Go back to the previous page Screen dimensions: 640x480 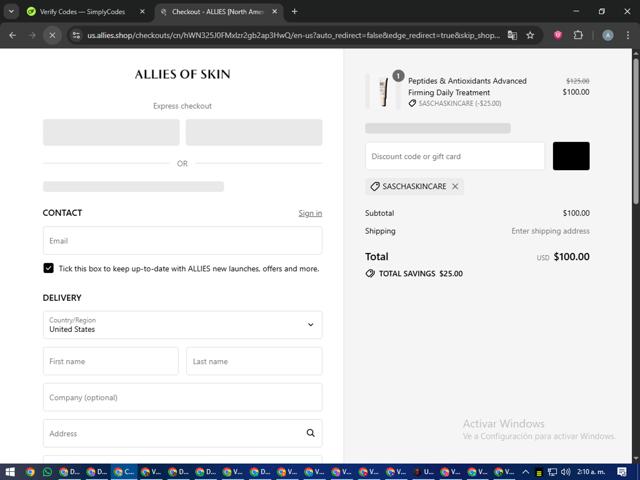point(13,36)
